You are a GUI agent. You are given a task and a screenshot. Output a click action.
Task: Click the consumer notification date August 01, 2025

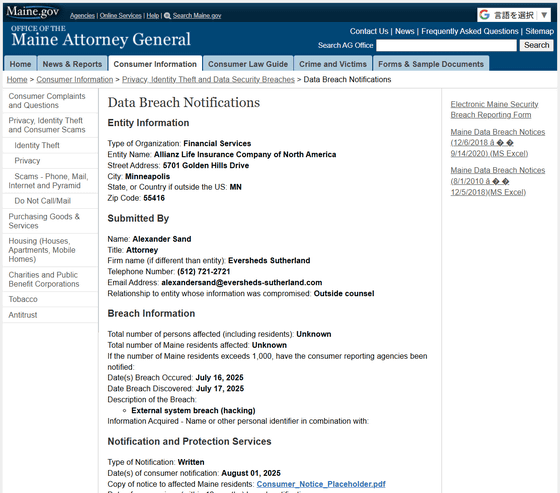click(x=251, y=473)
